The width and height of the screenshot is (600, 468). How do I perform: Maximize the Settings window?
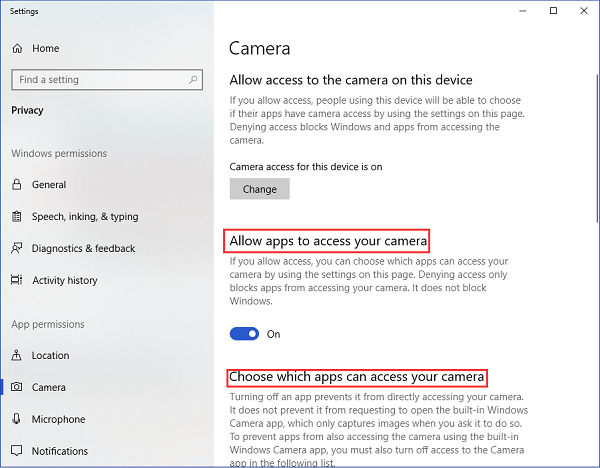[x=554, y=11]
